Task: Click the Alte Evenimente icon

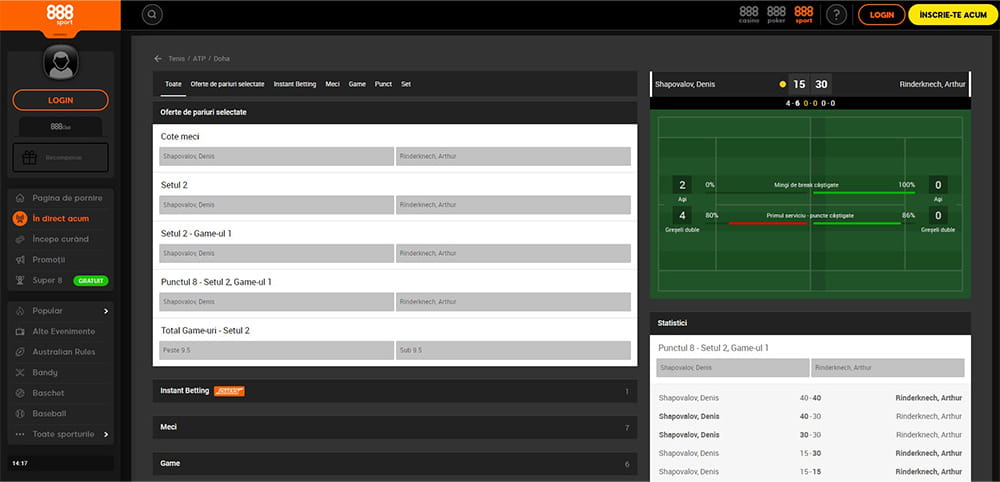Action: coord(20,332)
